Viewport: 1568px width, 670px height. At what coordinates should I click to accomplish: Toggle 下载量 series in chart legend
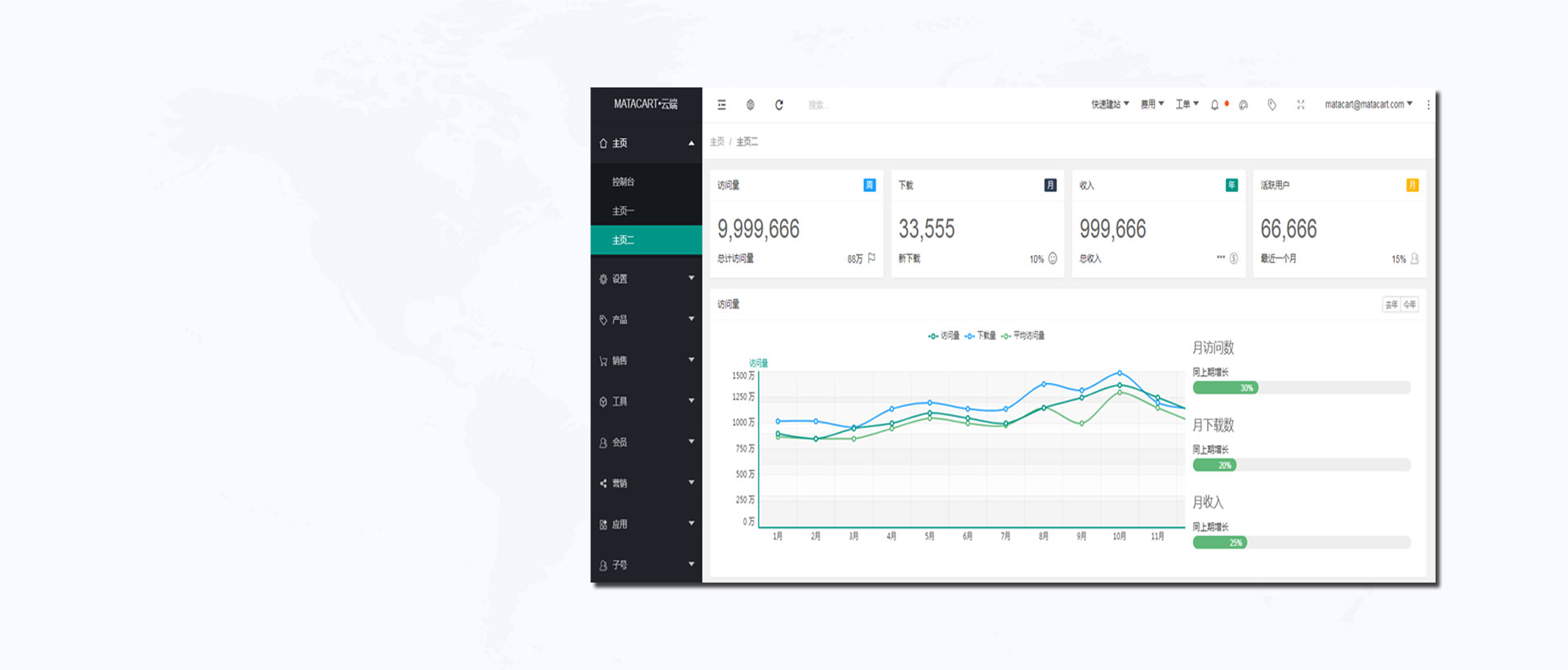(980, 336)
